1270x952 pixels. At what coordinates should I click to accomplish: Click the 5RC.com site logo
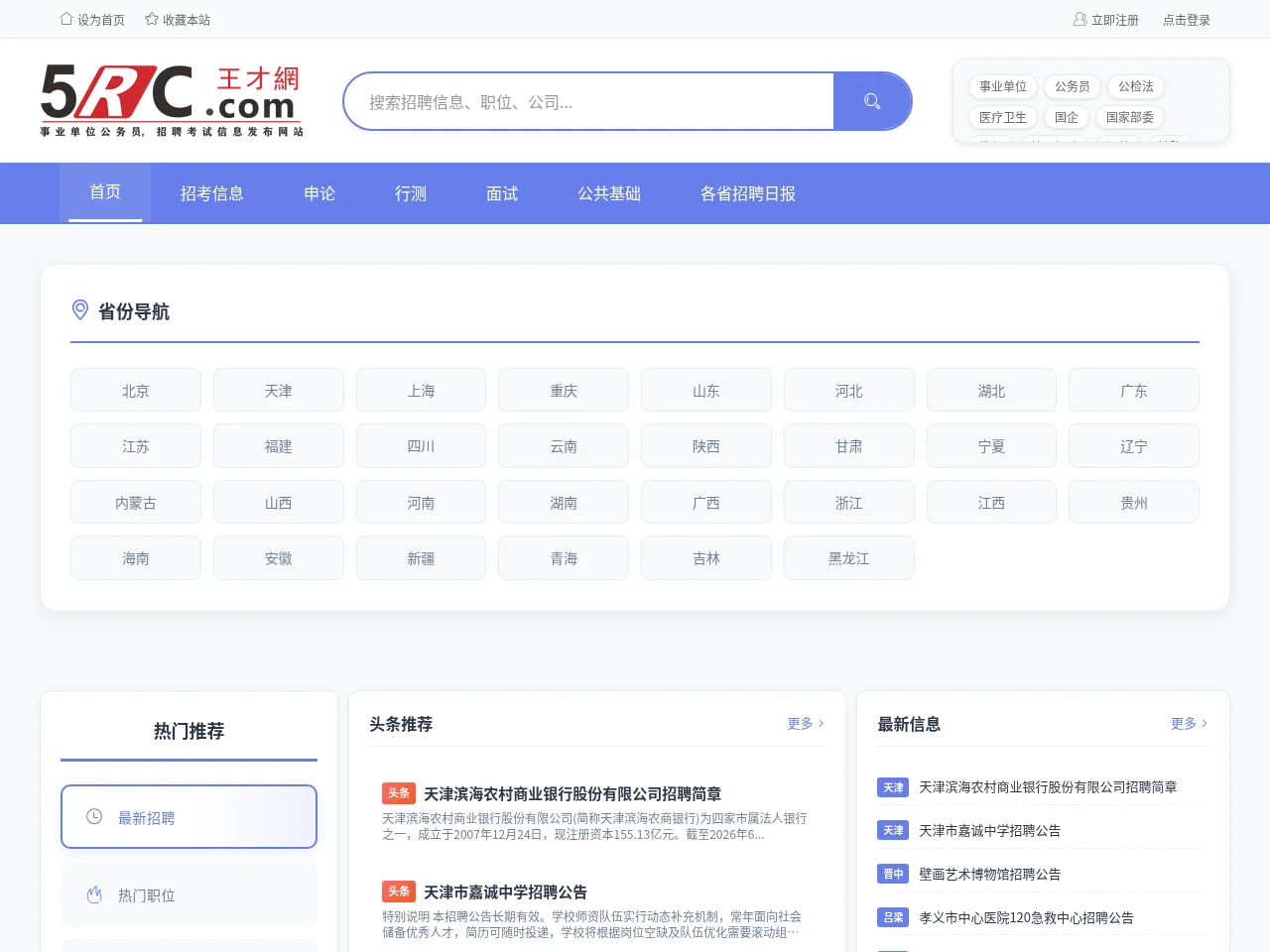point(172,100)
